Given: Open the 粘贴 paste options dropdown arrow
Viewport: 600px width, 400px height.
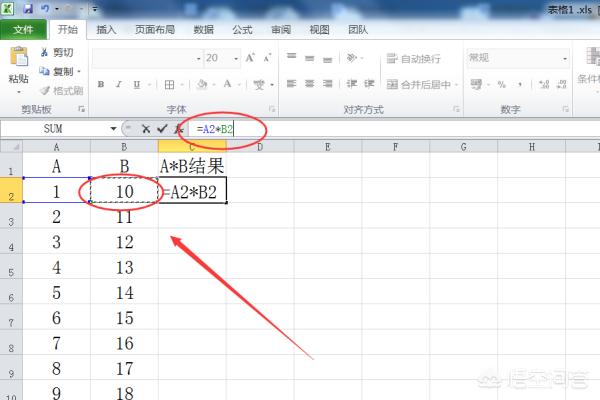Looking at the screenshot, I should [x=19, y=92].
